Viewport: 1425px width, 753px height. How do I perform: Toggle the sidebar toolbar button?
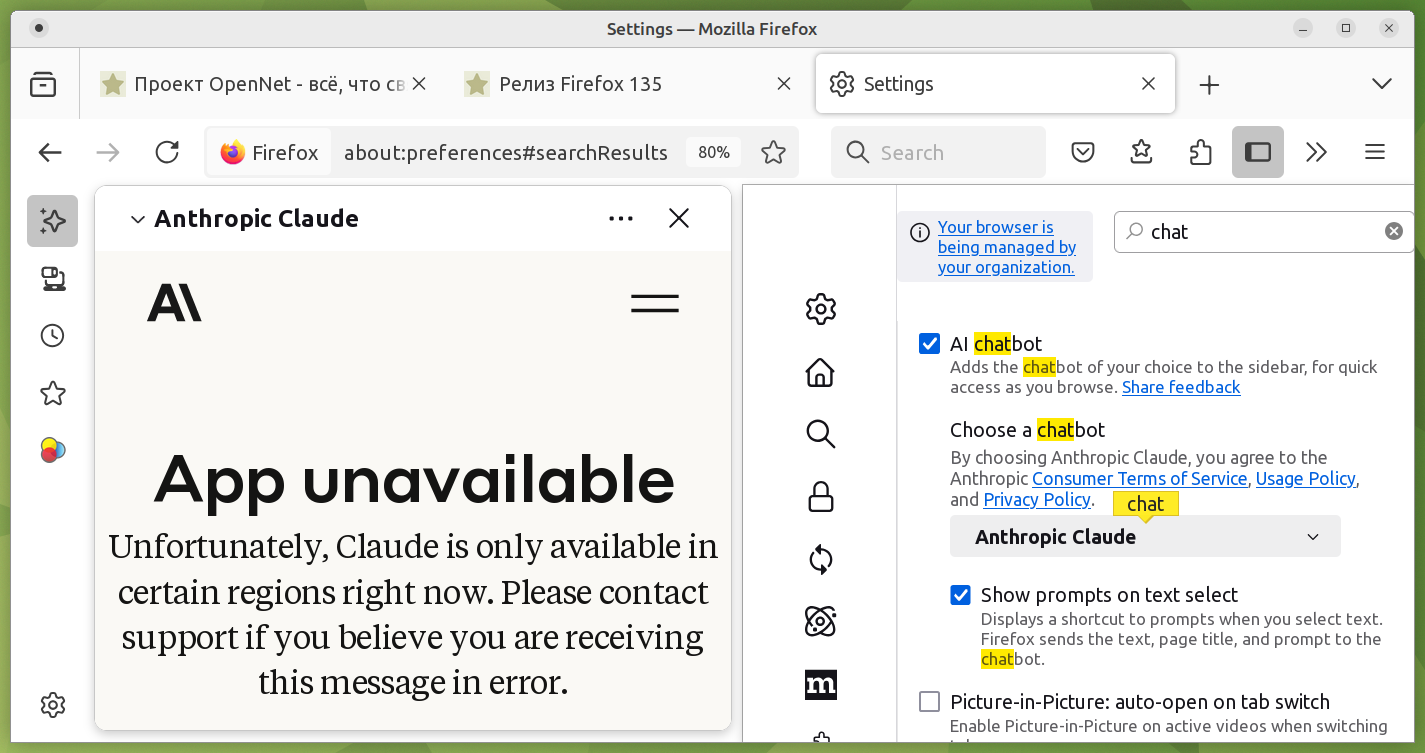(1257, 152)
